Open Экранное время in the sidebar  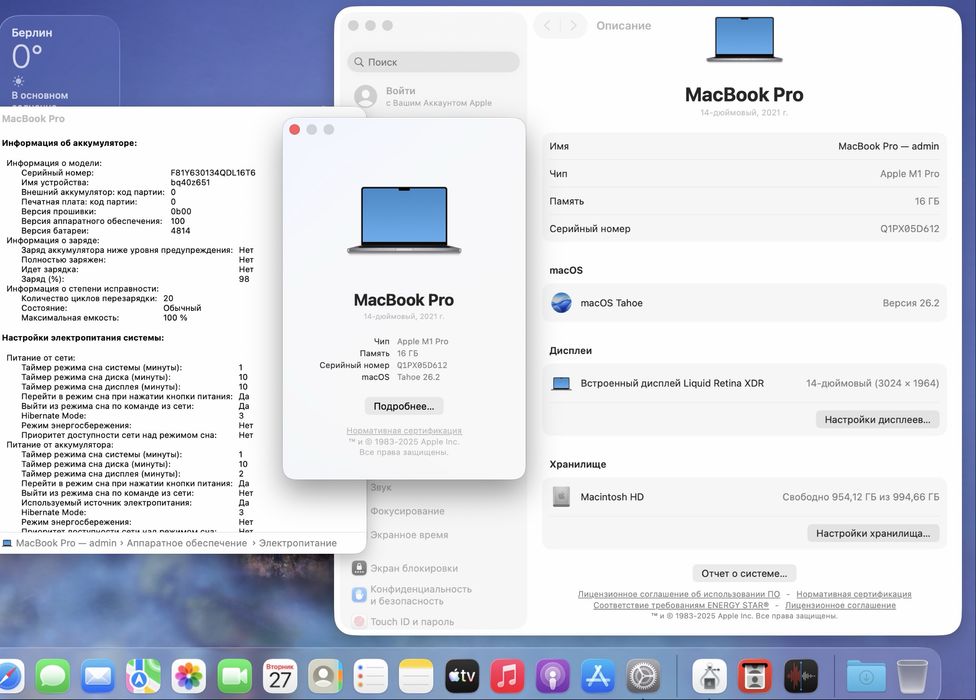pos(409,534)
